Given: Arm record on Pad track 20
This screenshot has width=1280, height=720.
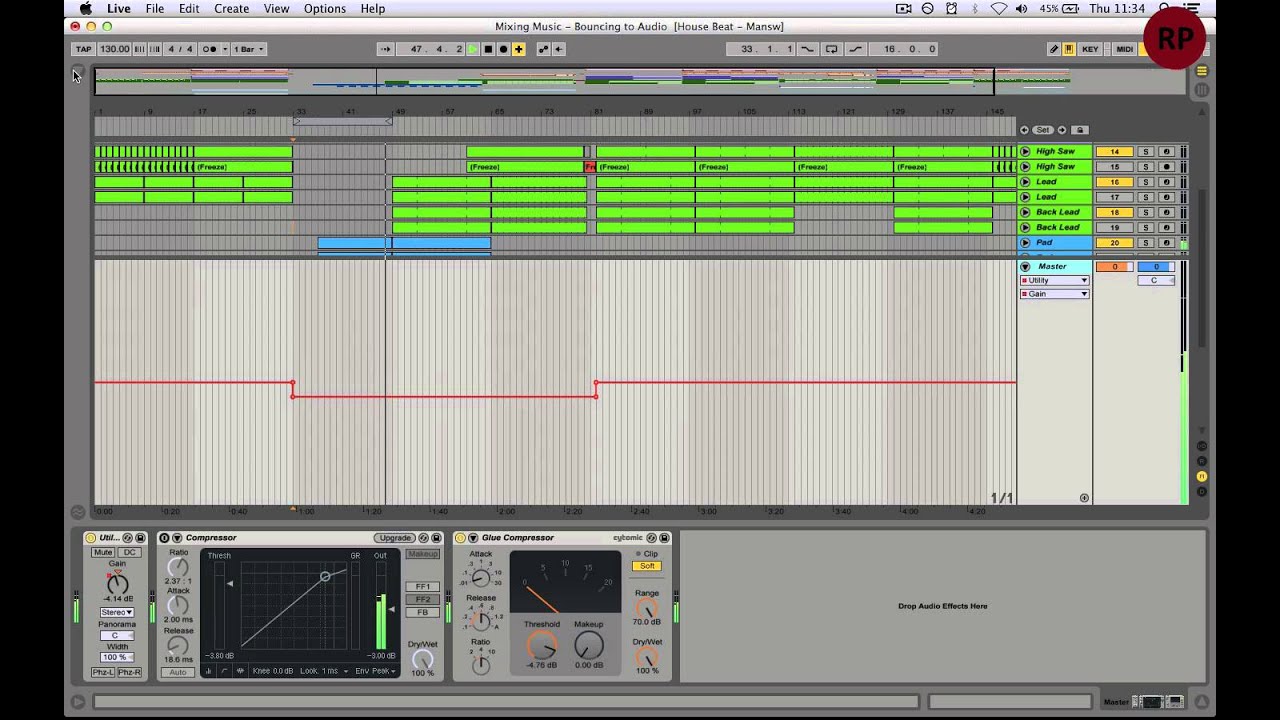Looking at the screenshot, I should [1166, 242].
